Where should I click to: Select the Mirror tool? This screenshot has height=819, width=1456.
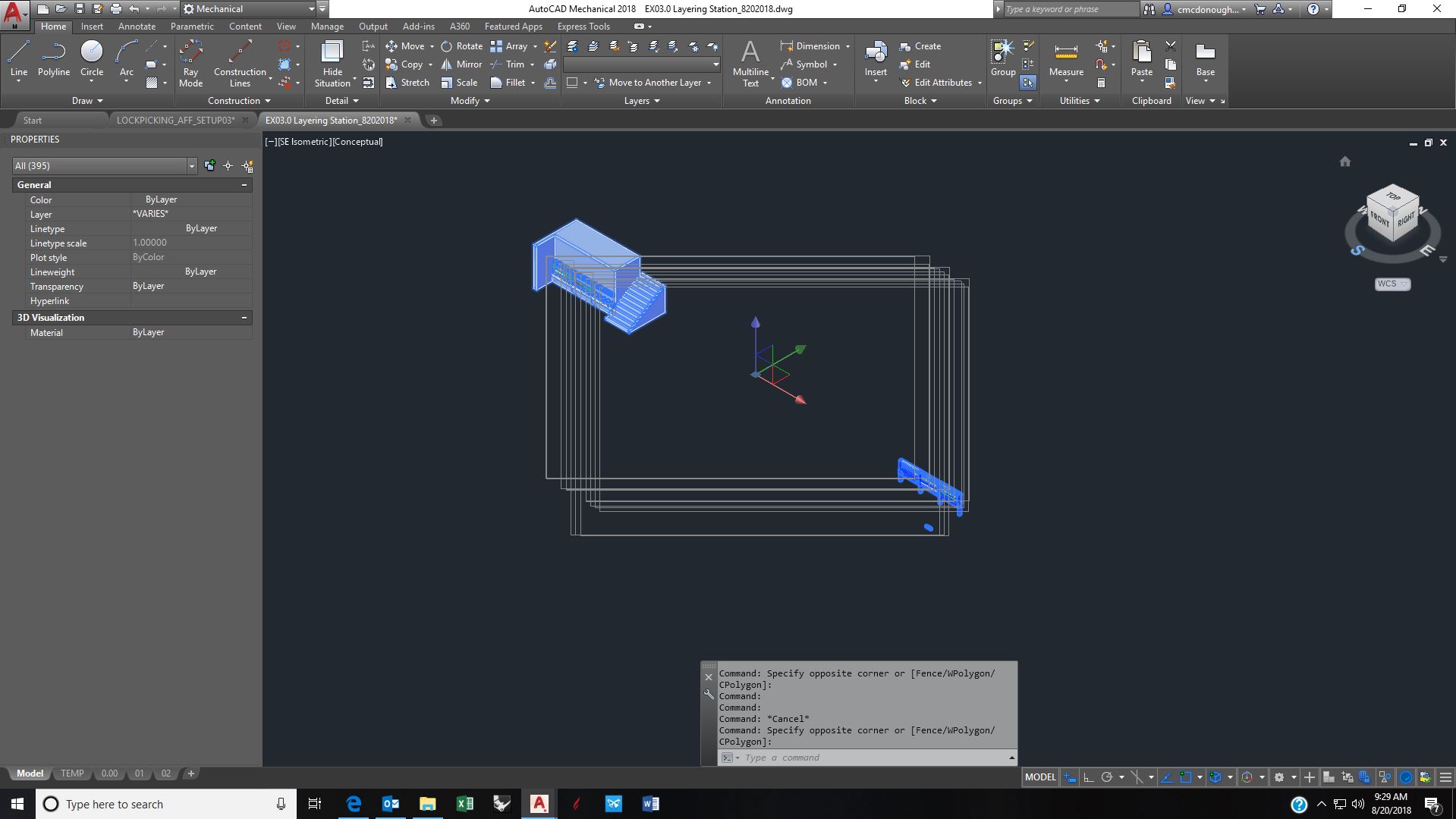pyautogui.click(x=461, y=64)
